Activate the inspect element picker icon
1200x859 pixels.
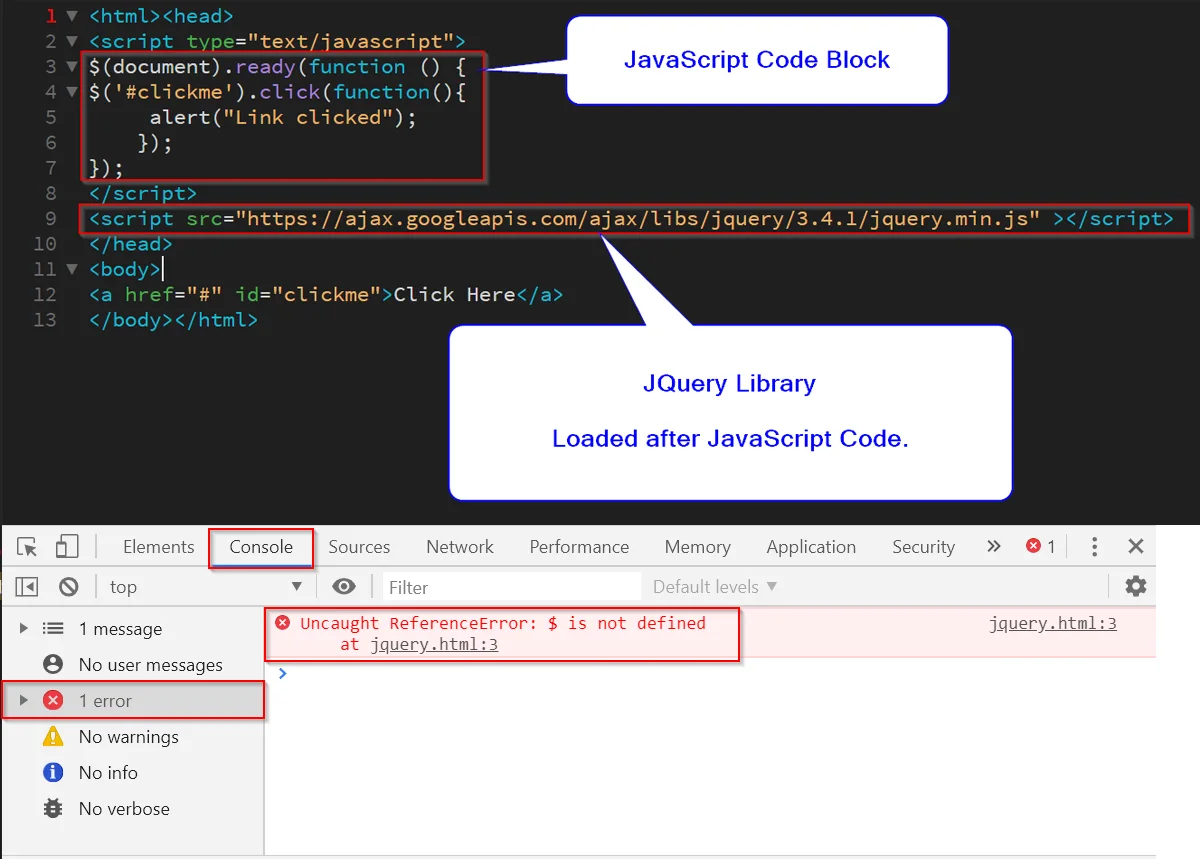tap(28, 547)
